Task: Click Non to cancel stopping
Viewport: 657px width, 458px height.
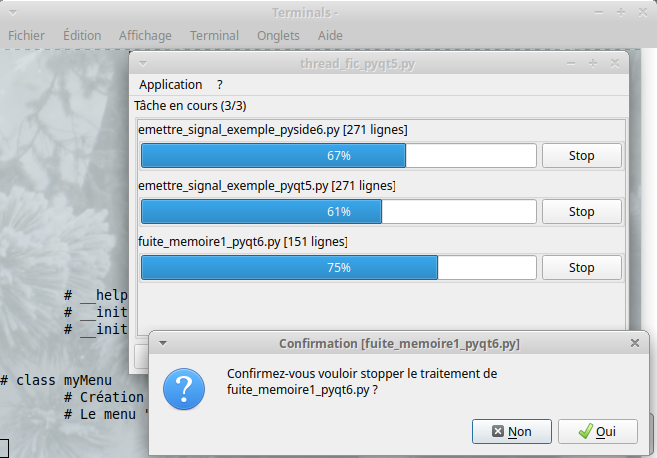Action: point(511,432)
